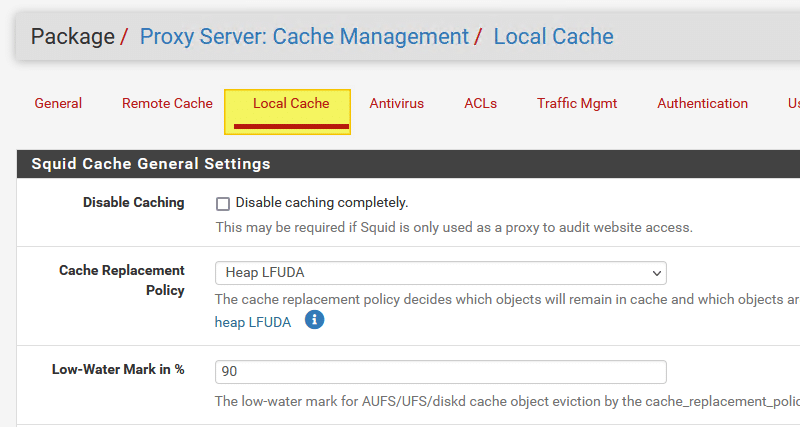
Task: Click the info icon beside heap LFUDA
Action: [x=315, y=321]
